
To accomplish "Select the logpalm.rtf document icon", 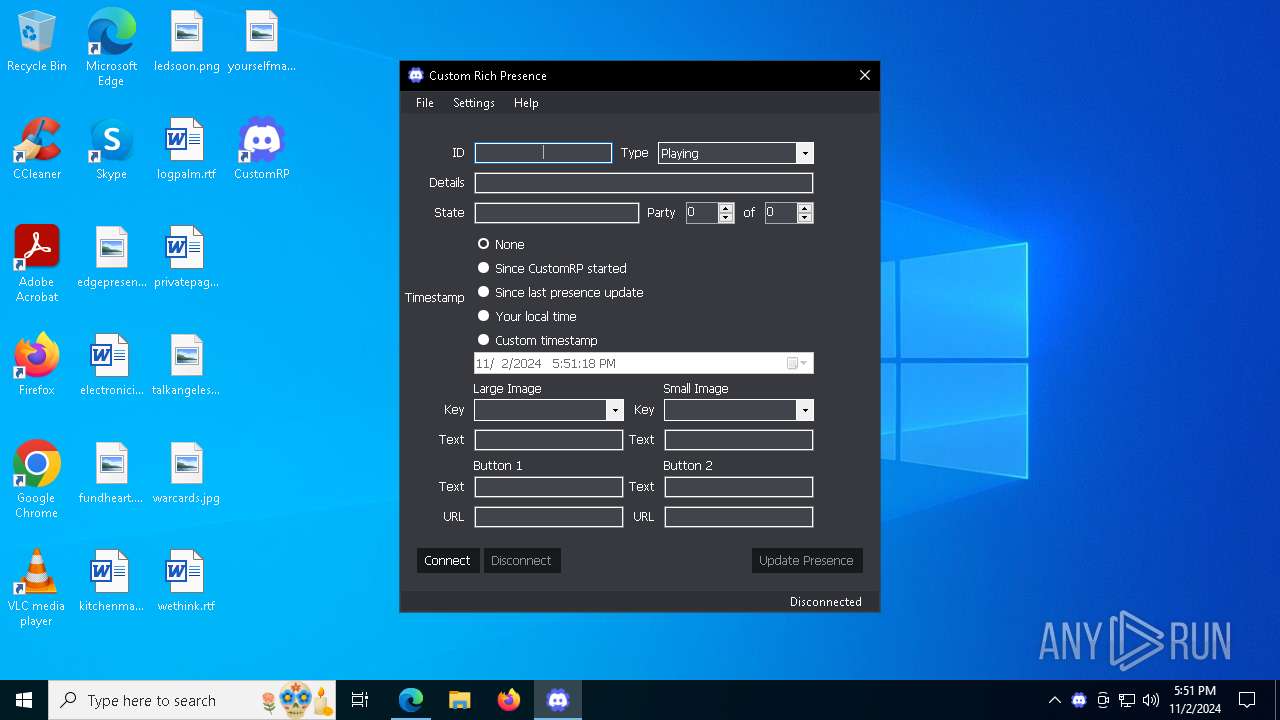I will (x=187, y=150).
